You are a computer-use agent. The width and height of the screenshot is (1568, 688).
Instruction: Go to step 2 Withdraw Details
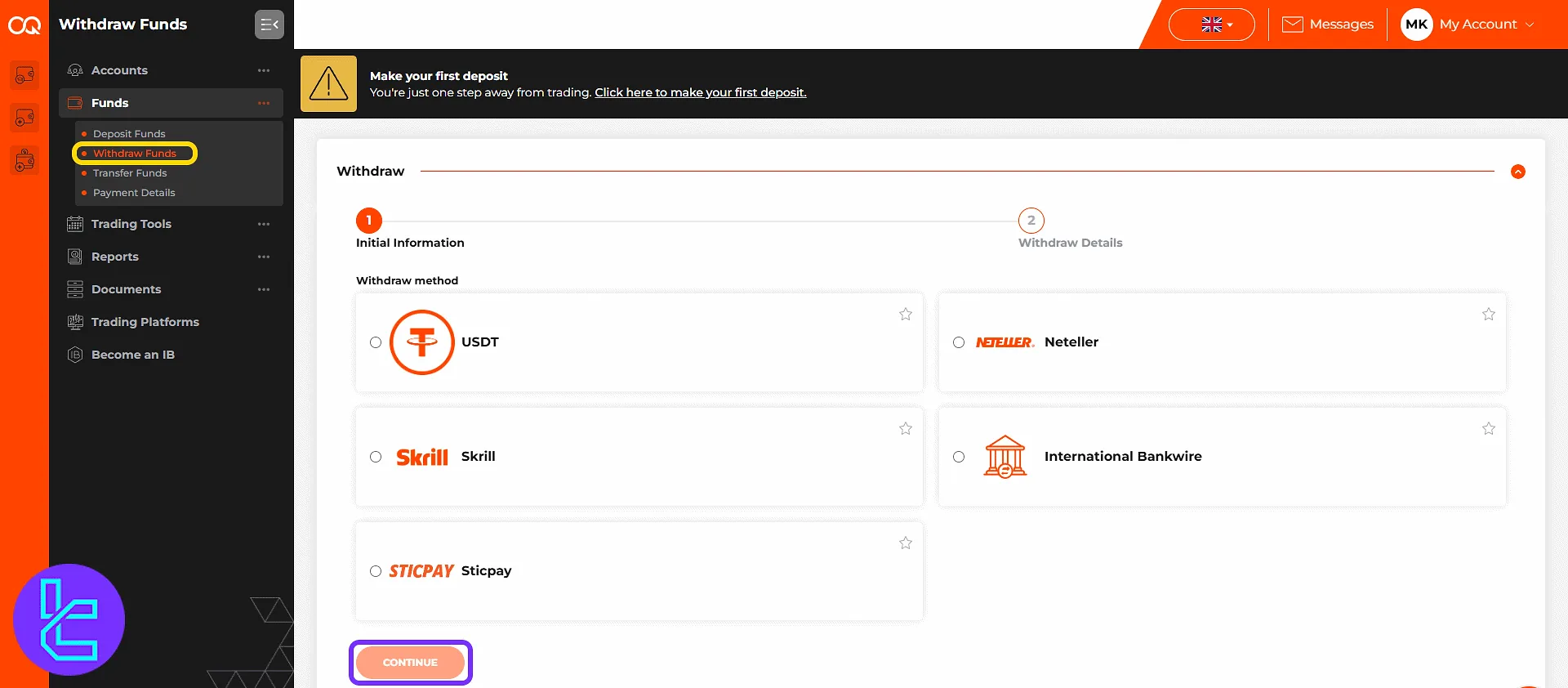point(1031,221)
